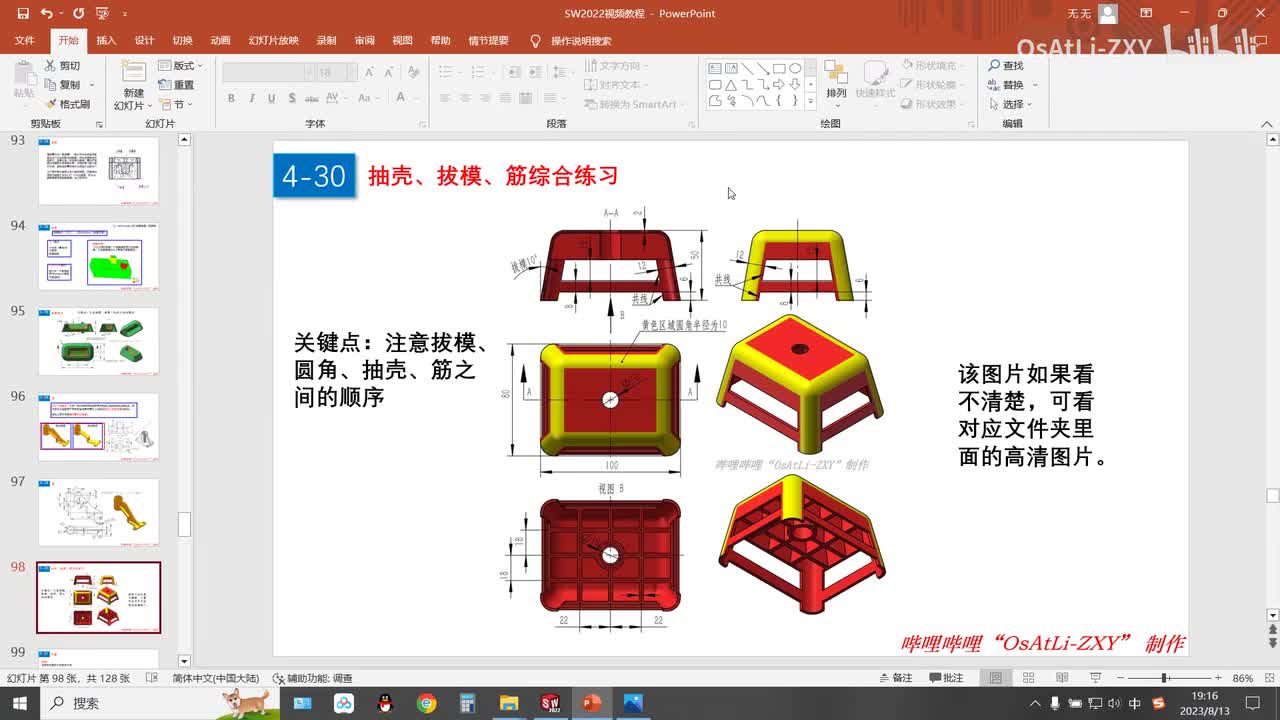Click the Undo icon in the title bar

coord(46,14)
